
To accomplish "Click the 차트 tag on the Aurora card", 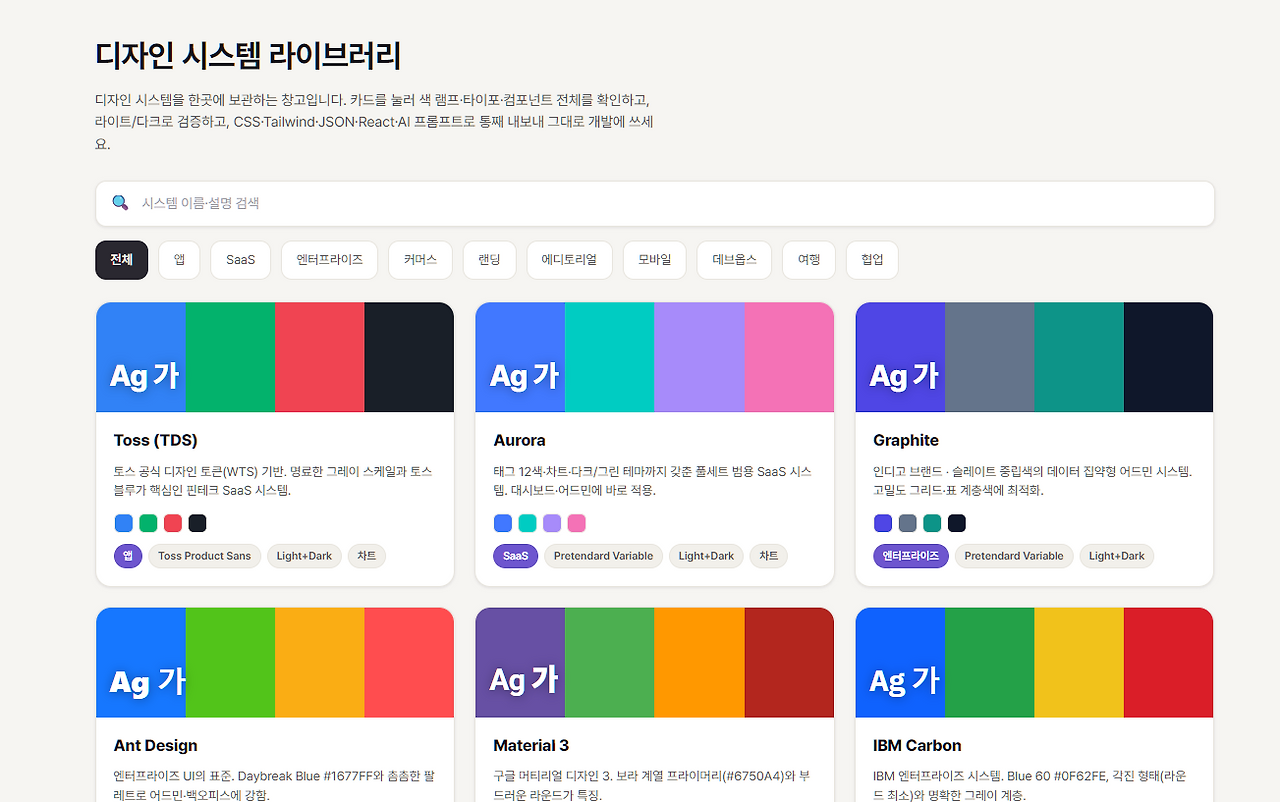I will pyautogui.click(x=769, y=556).
